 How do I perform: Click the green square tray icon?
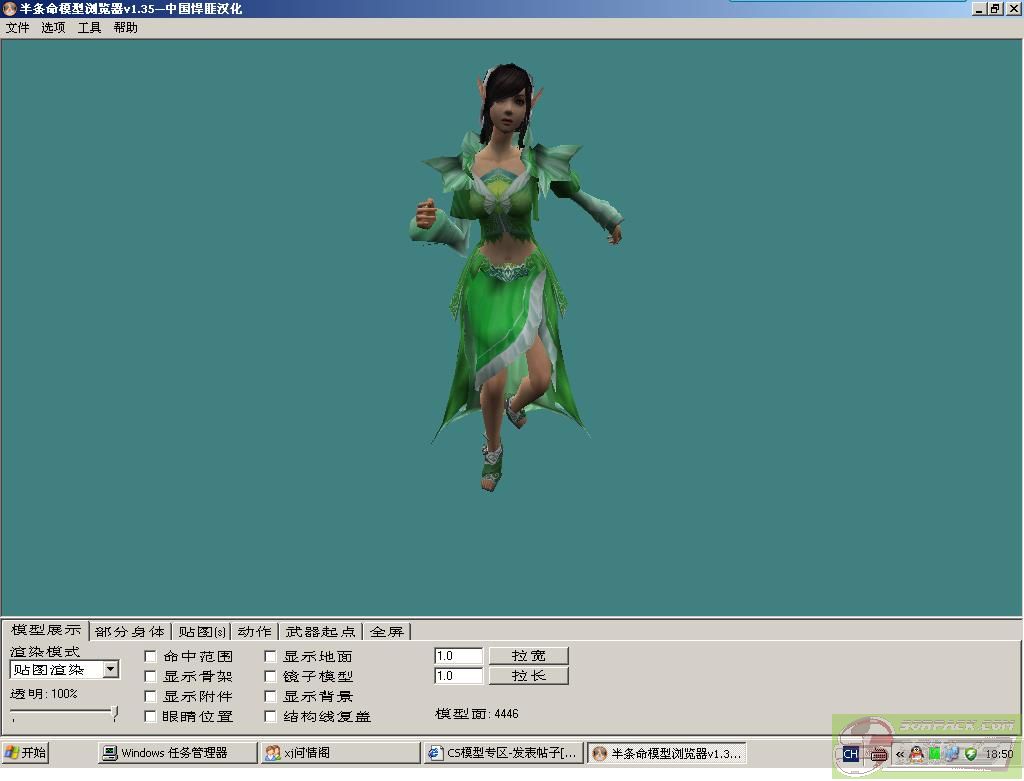click(x=934, y=754)
